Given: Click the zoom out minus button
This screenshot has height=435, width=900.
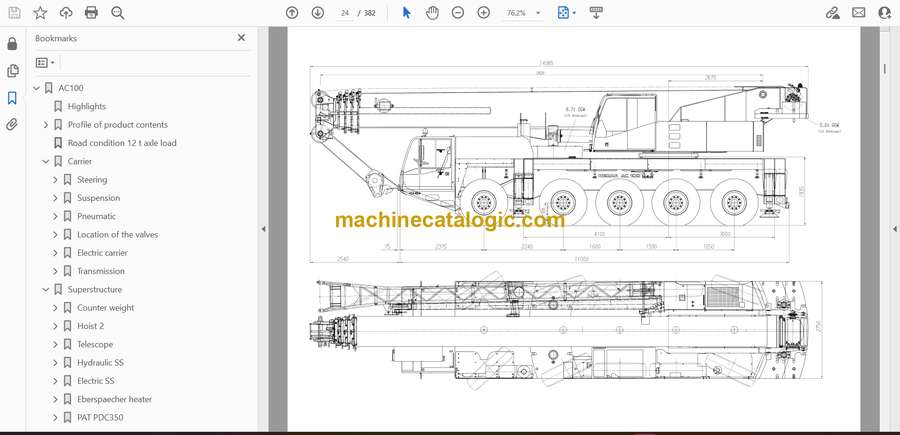Looking at the screenshot, I should [x=458, y=13].
